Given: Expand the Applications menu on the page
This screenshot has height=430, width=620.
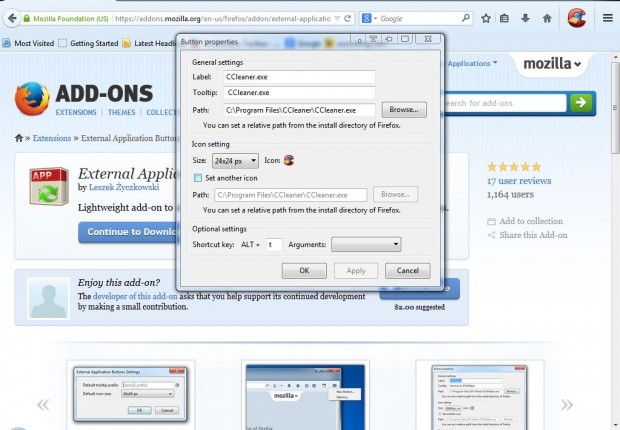Looking at the screenshot, I should (x=473, y=63).
